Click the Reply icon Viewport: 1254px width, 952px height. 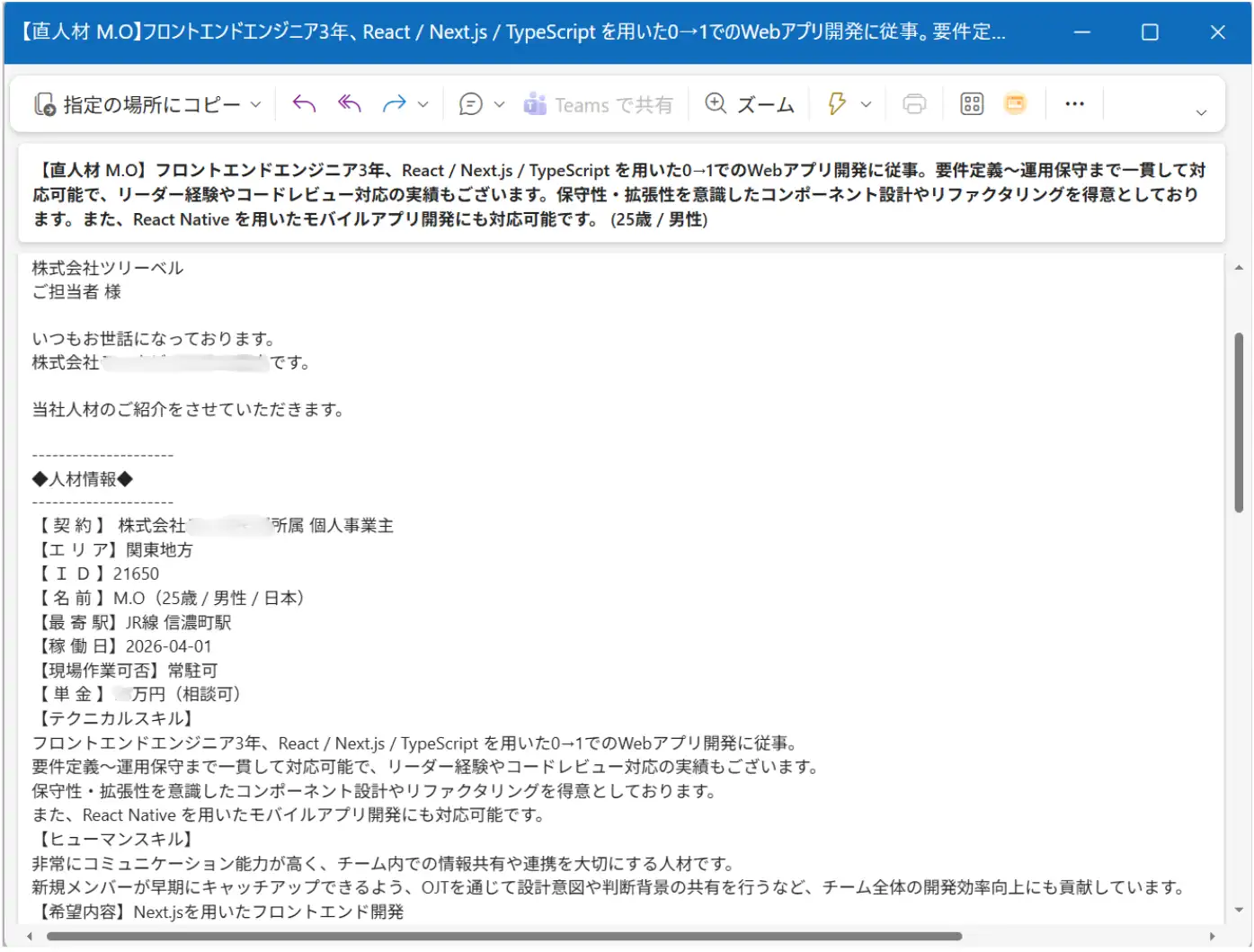coord(303,103)
